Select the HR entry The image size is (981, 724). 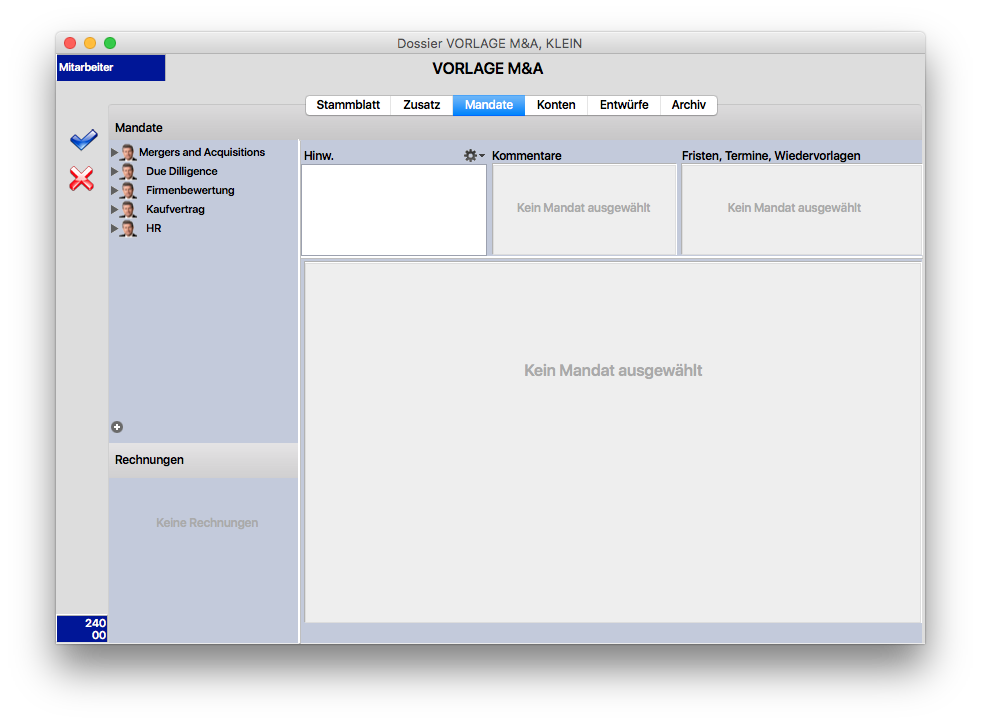tap(154, 228)
